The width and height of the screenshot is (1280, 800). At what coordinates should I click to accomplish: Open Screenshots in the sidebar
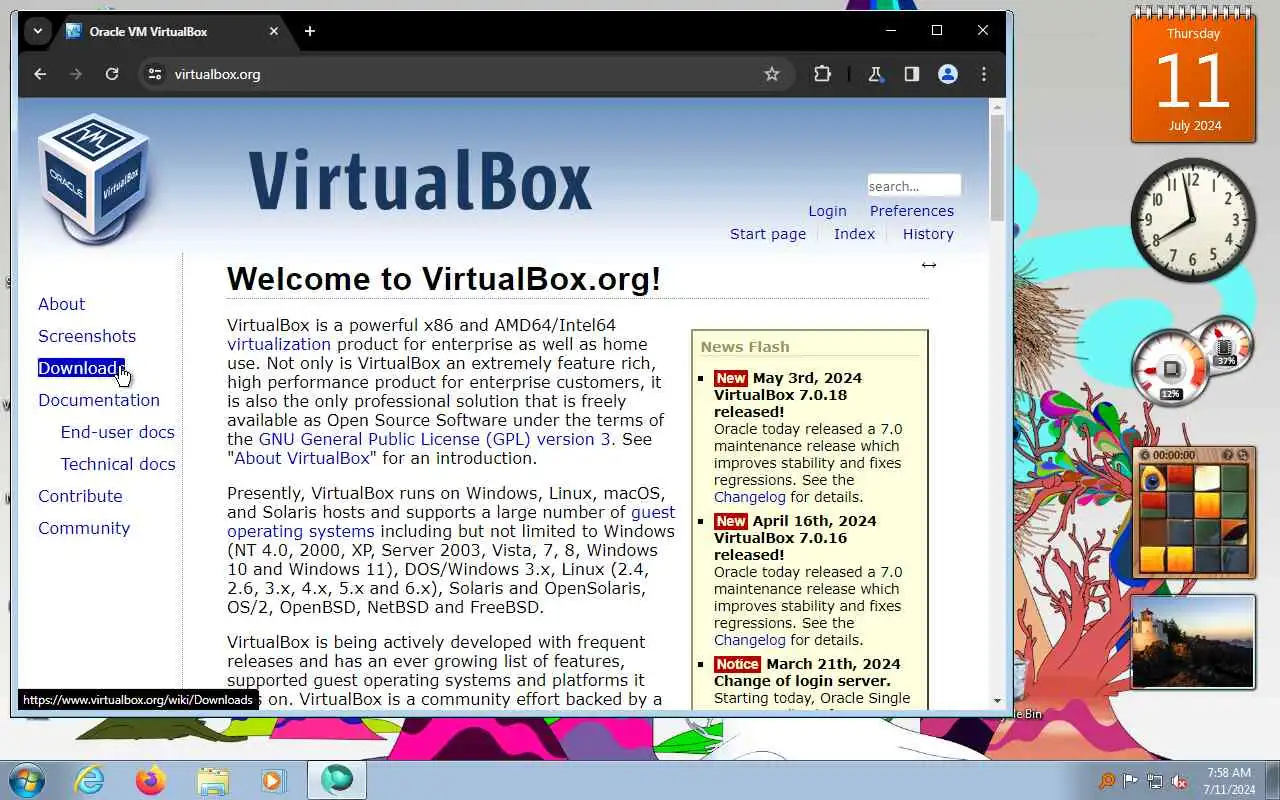87,336
